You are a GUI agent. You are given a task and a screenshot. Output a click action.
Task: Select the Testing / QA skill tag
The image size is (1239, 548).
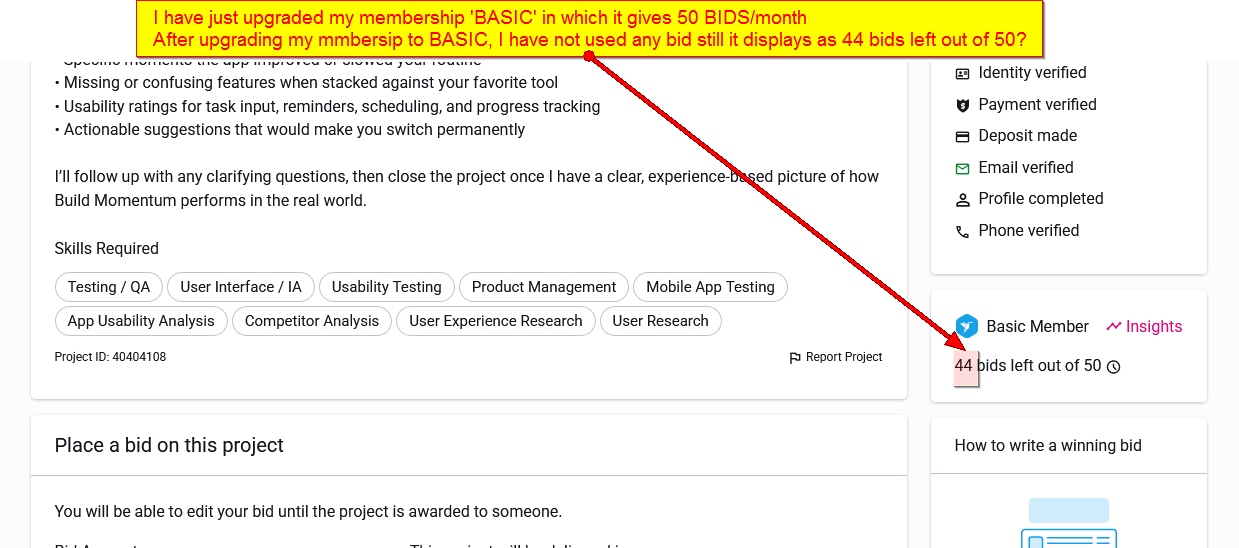click(109, 287)
